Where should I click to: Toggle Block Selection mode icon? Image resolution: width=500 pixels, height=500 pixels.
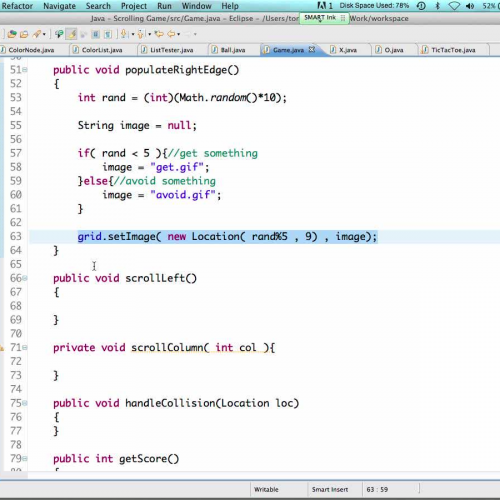[96, 34]
